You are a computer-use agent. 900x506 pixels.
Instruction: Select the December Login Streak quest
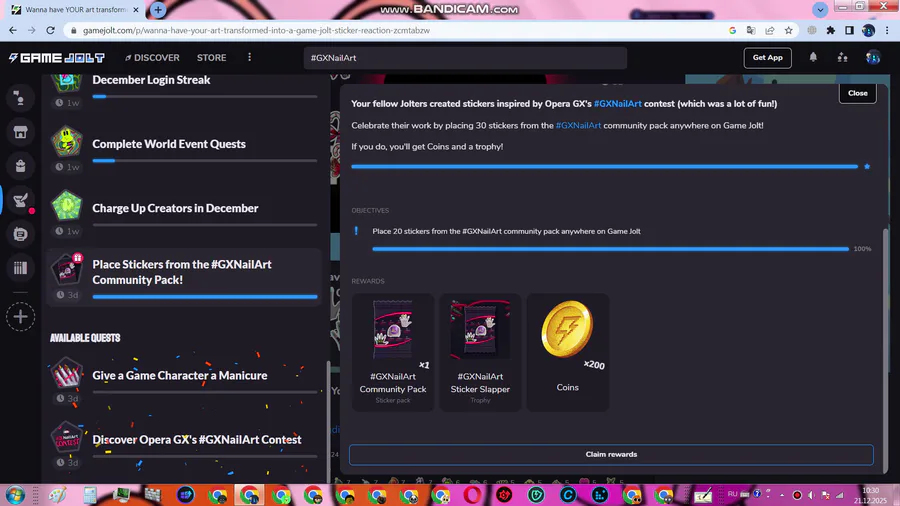point(151,80)
